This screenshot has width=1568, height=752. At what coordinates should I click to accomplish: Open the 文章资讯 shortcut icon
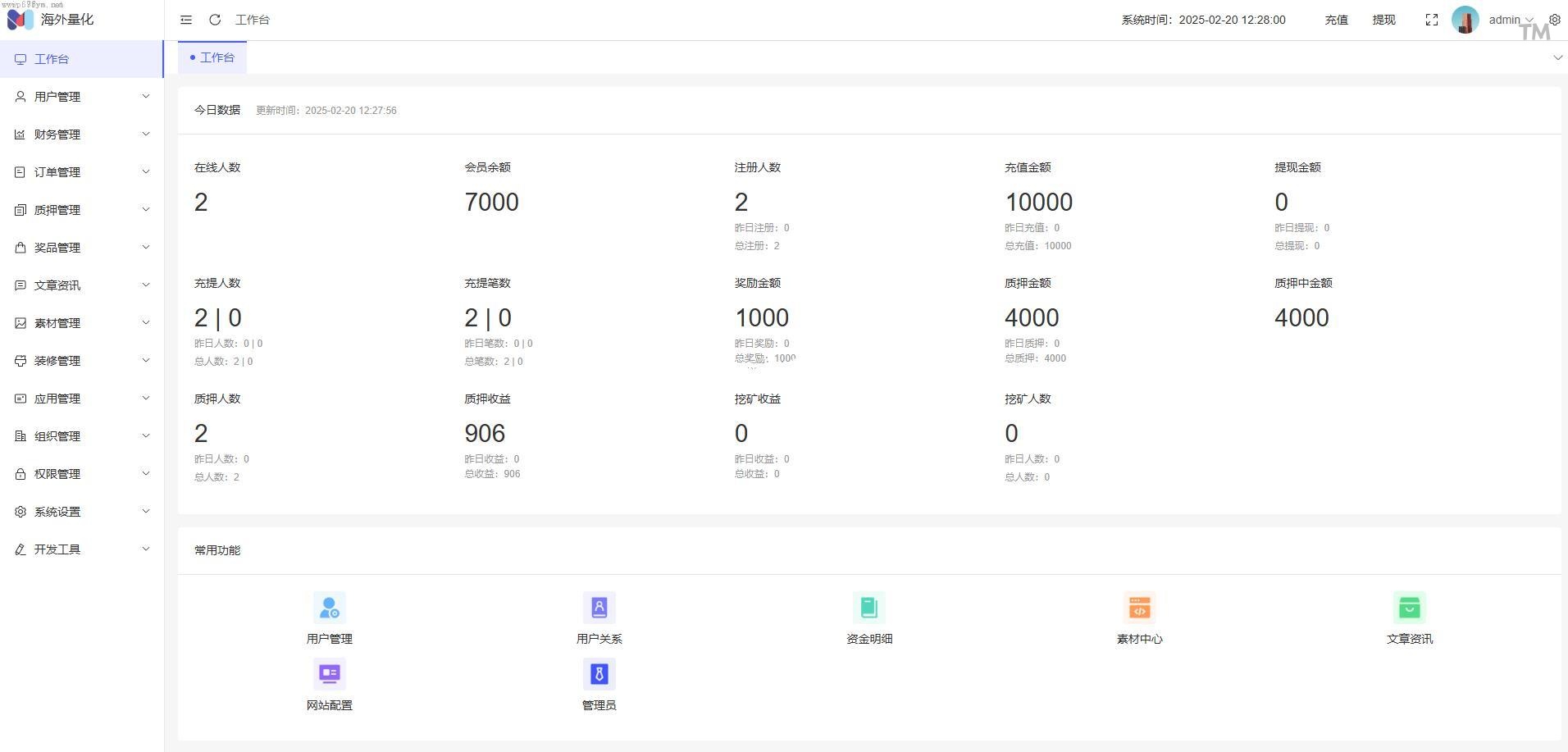(1409, 608)
